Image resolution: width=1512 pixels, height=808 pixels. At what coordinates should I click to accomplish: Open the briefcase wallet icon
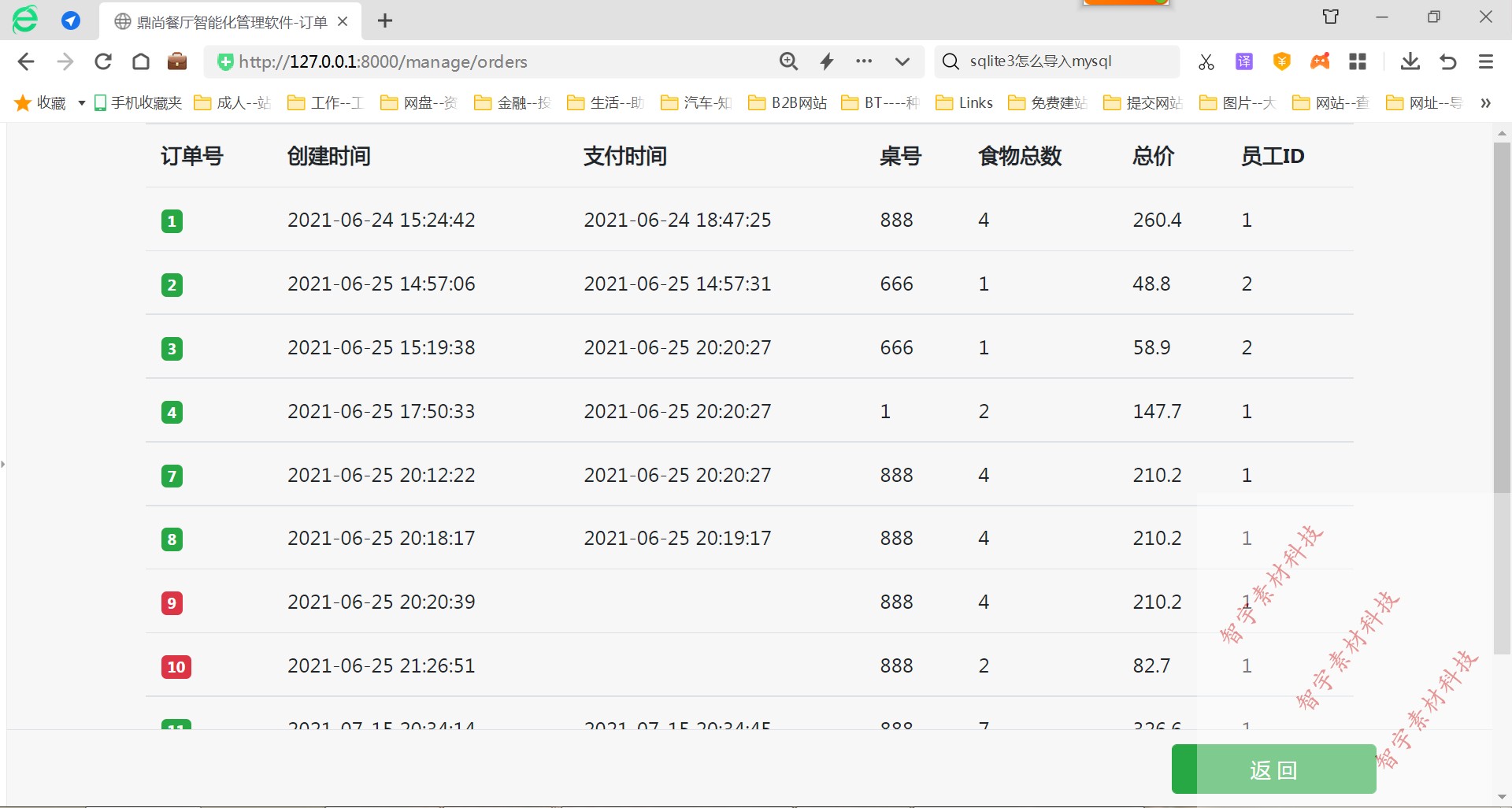pyautogui.click(x=177, y=61)
